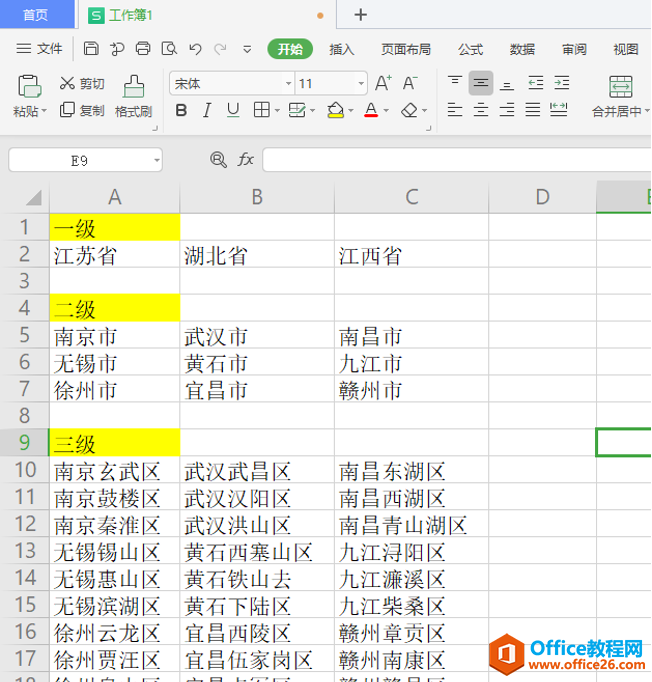652x682 pixels.
Task: Switch to the 开始 ribbon tab
Action: [290, 49]
